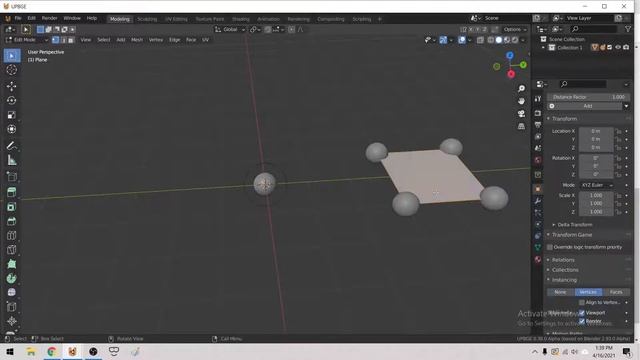The image size is (640, 360).
Task: Switch to the Shading workspace tab
Action: [240, 19]
